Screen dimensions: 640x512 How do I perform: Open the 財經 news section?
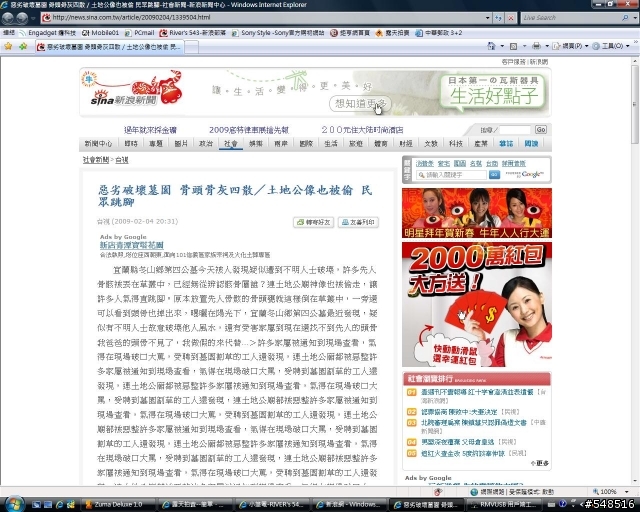tap(406, 143)
